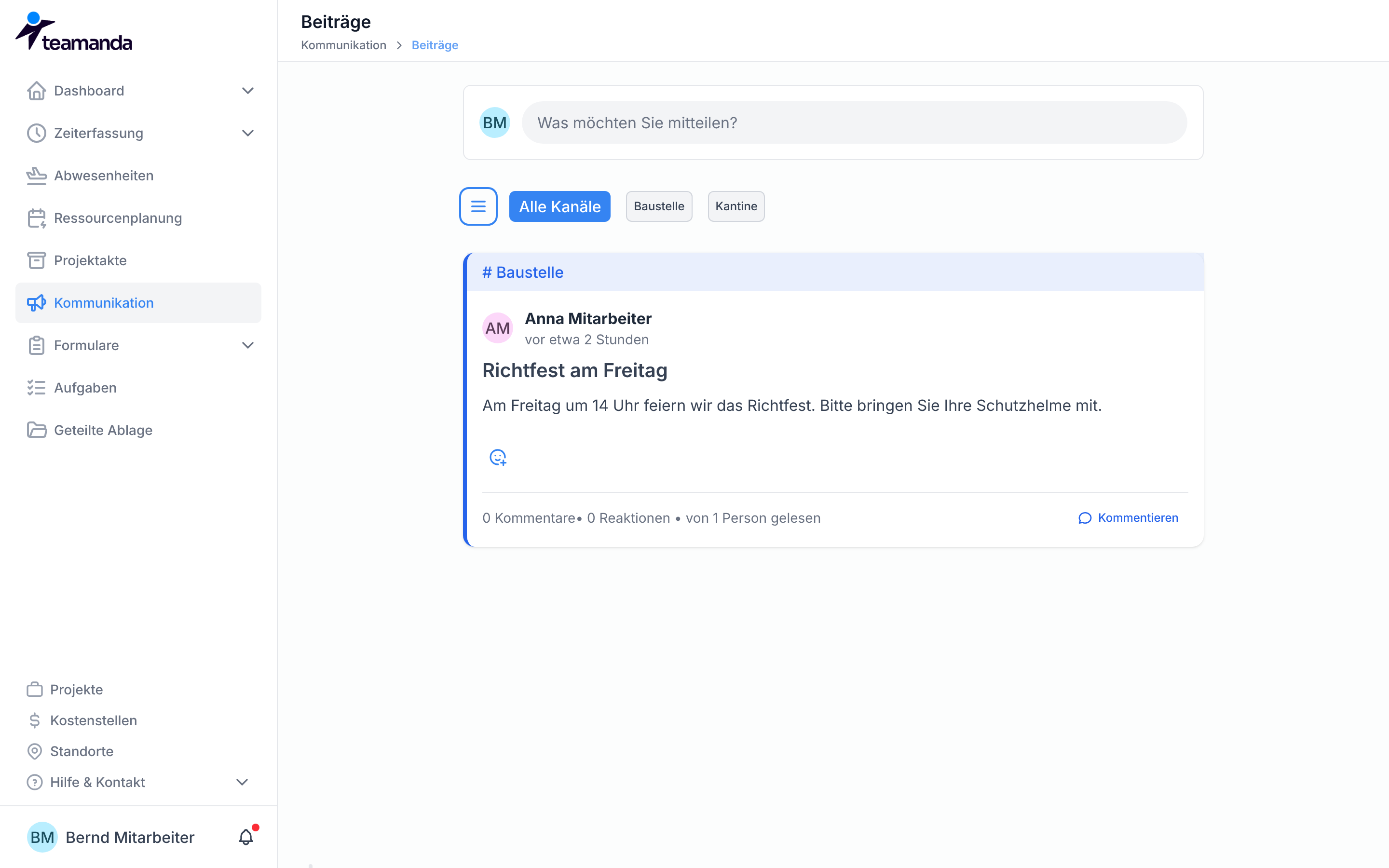
Task: Expand the Formulare submenu chevron
Action: (247, 346)
